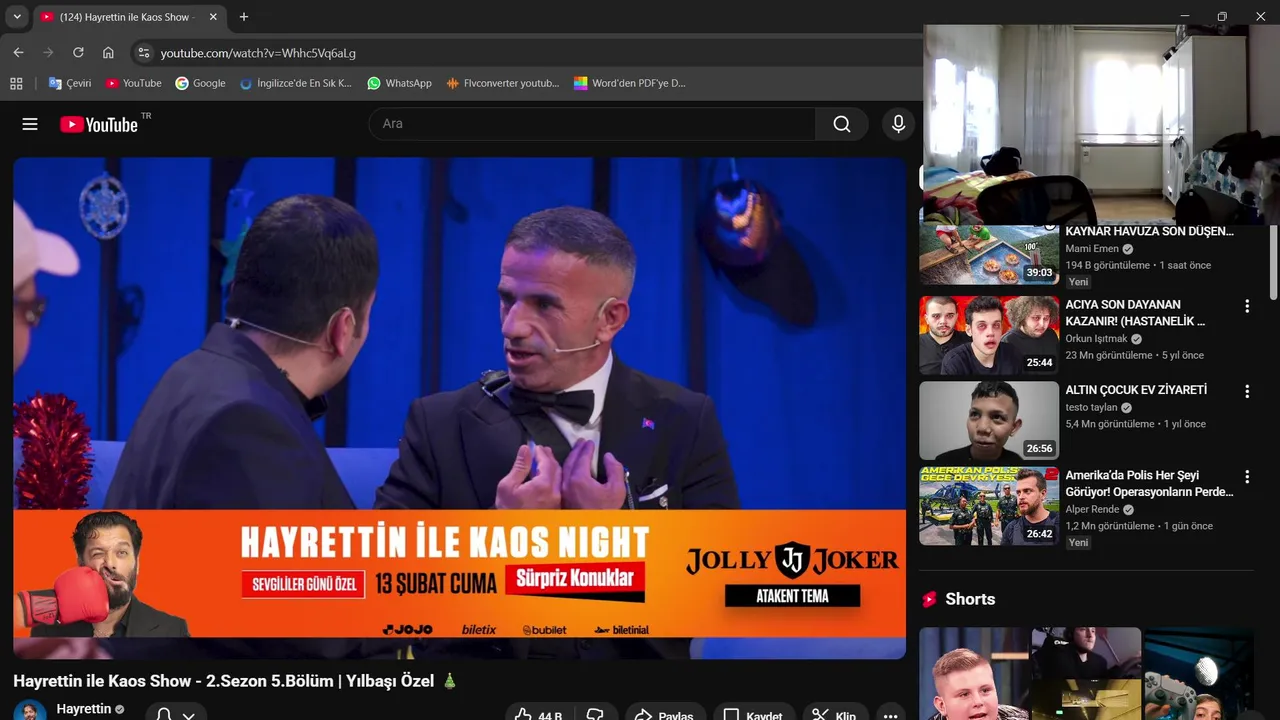Image resolution: width=1280 pixels, height=720 pixels.
Task: Expand the notification bell subscription dropdown
Action: tap(176, 714)
